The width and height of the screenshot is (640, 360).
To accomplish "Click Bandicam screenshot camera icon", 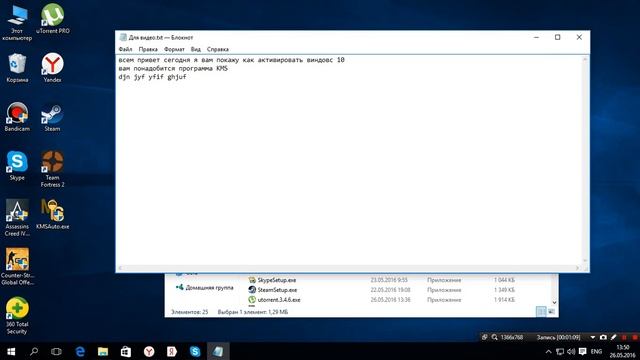I will tap(603, 337).
